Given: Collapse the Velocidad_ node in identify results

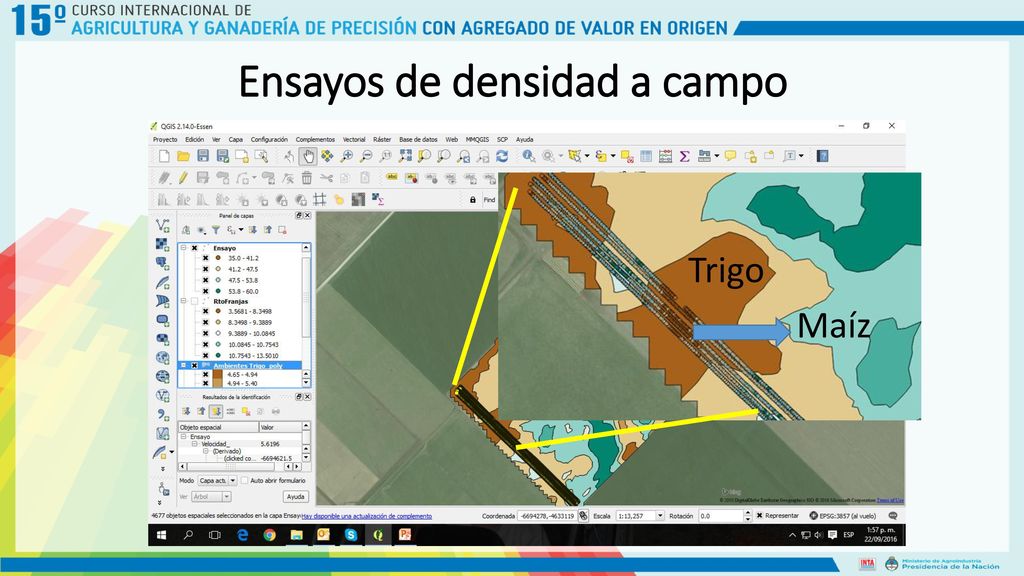Looking at the screenshot, I should (195, 444).
